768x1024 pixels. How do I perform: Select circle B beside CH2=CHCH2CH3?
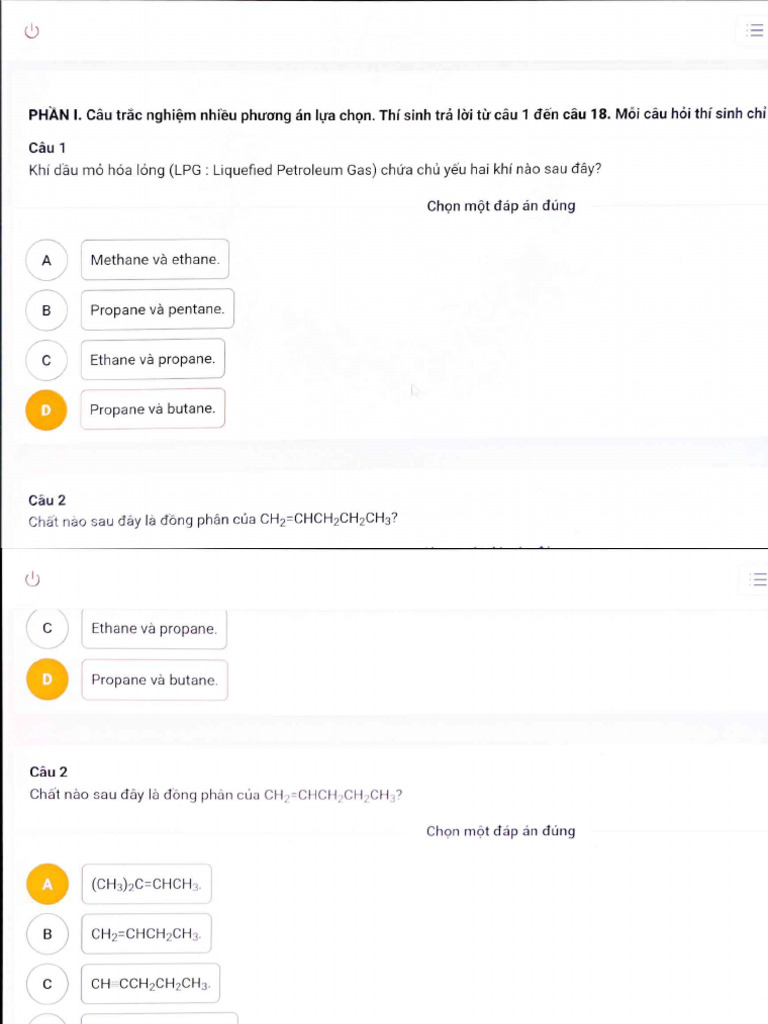point(46,934)
